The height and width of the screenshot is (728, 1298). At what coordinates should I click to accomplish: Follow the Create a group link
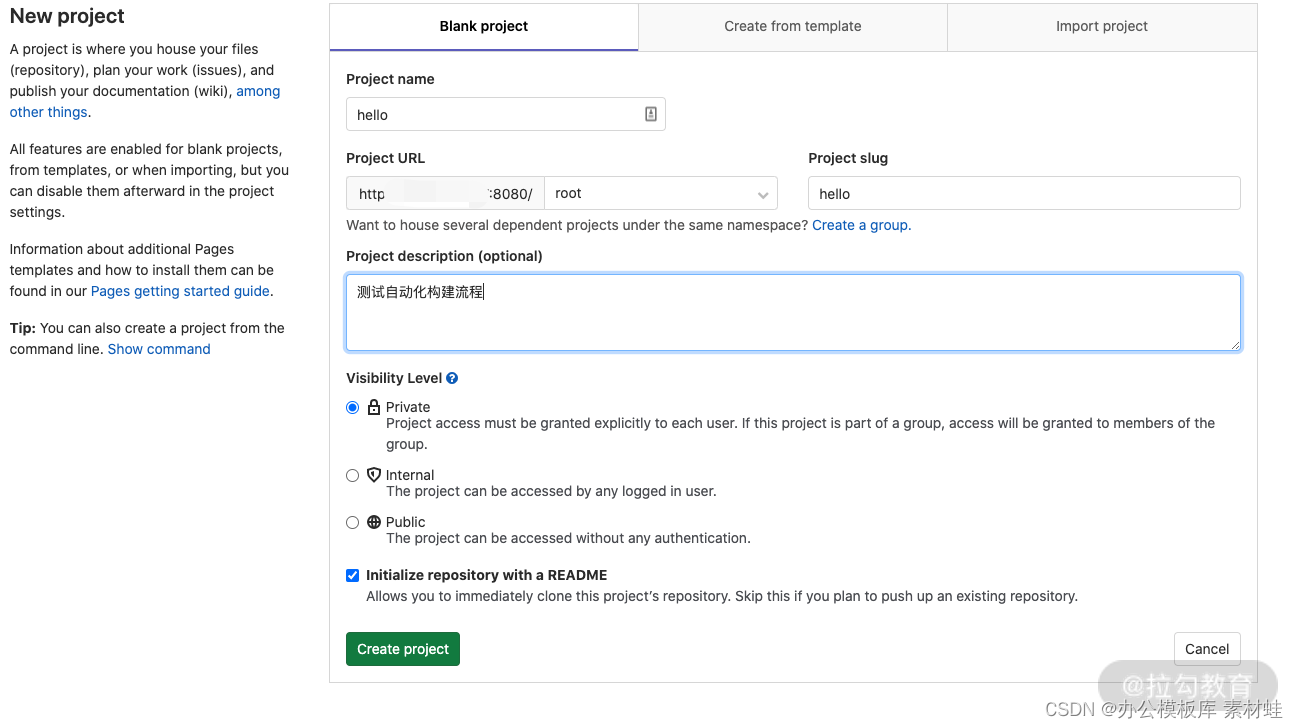(861, 225)
